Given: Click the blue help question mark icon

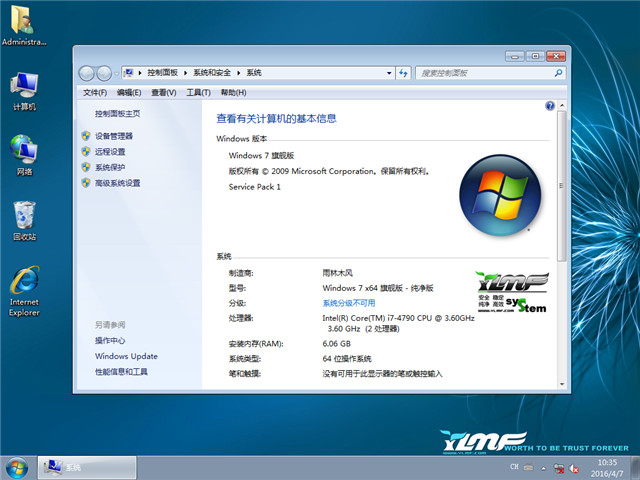Looking at the screenshot, I should tap(550, 106).
